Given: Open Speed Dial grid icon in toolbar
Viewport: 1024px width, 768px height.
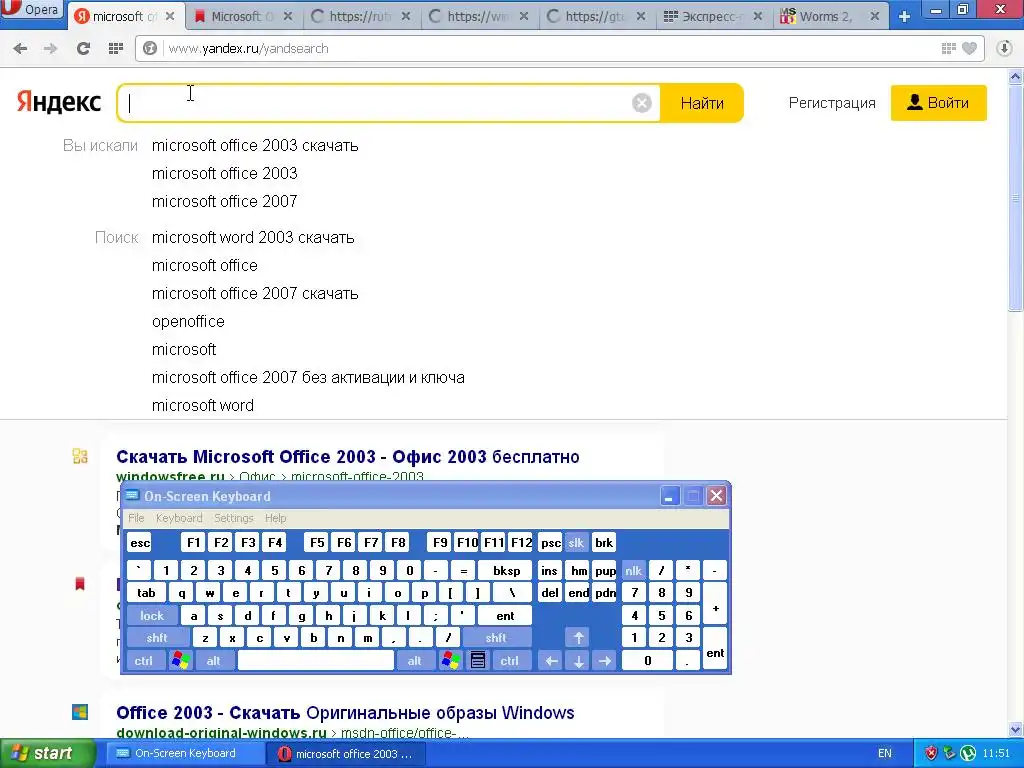Looking at the screenshot, I should [x=116, y=48].
